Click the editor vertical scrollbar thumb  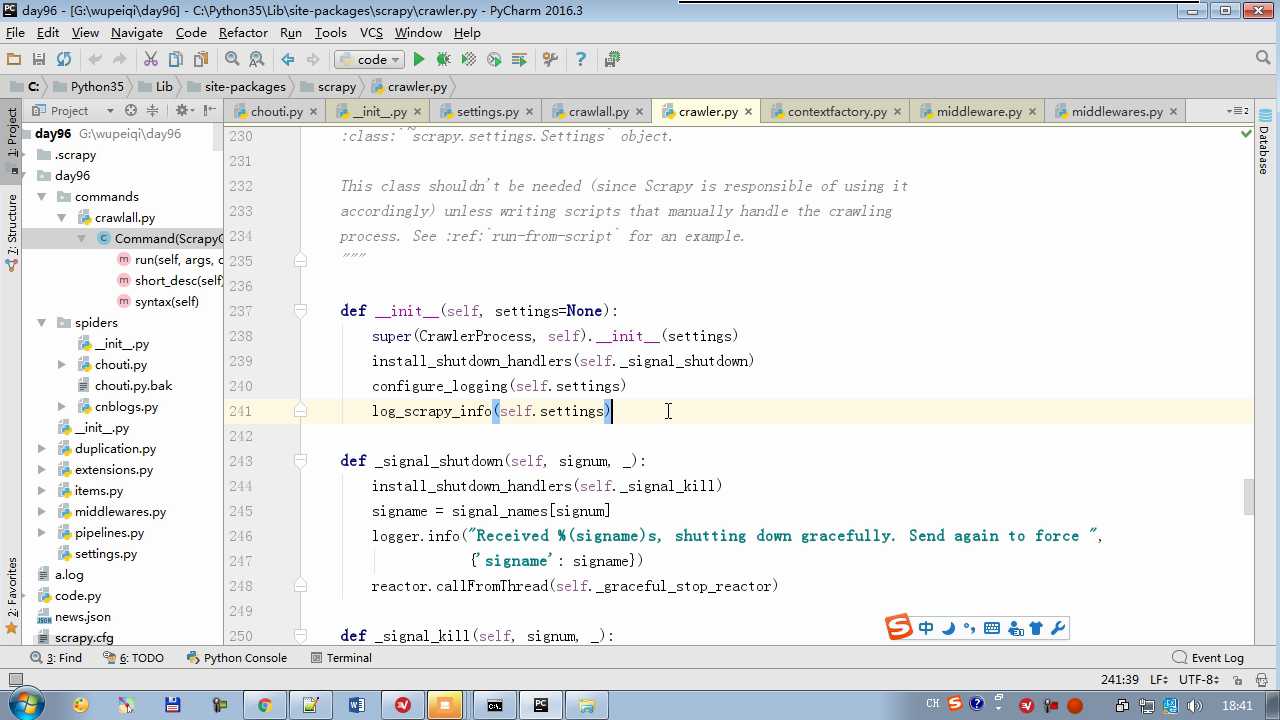(1248, 497)
